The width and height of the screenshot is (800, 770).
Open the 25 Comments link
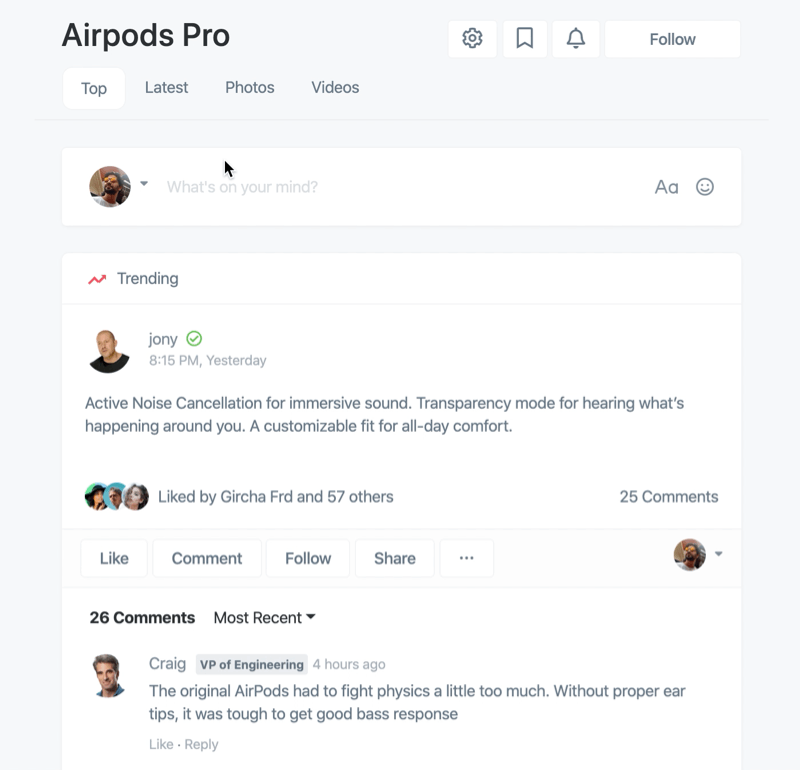tap(668, 496)
